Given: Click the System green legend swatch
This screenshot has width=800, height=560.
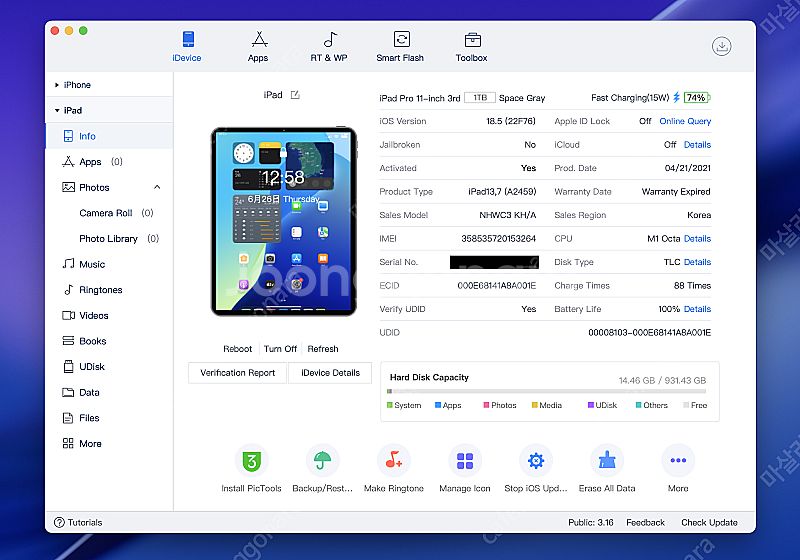Looking at the screenshot, I should point(390,405).
